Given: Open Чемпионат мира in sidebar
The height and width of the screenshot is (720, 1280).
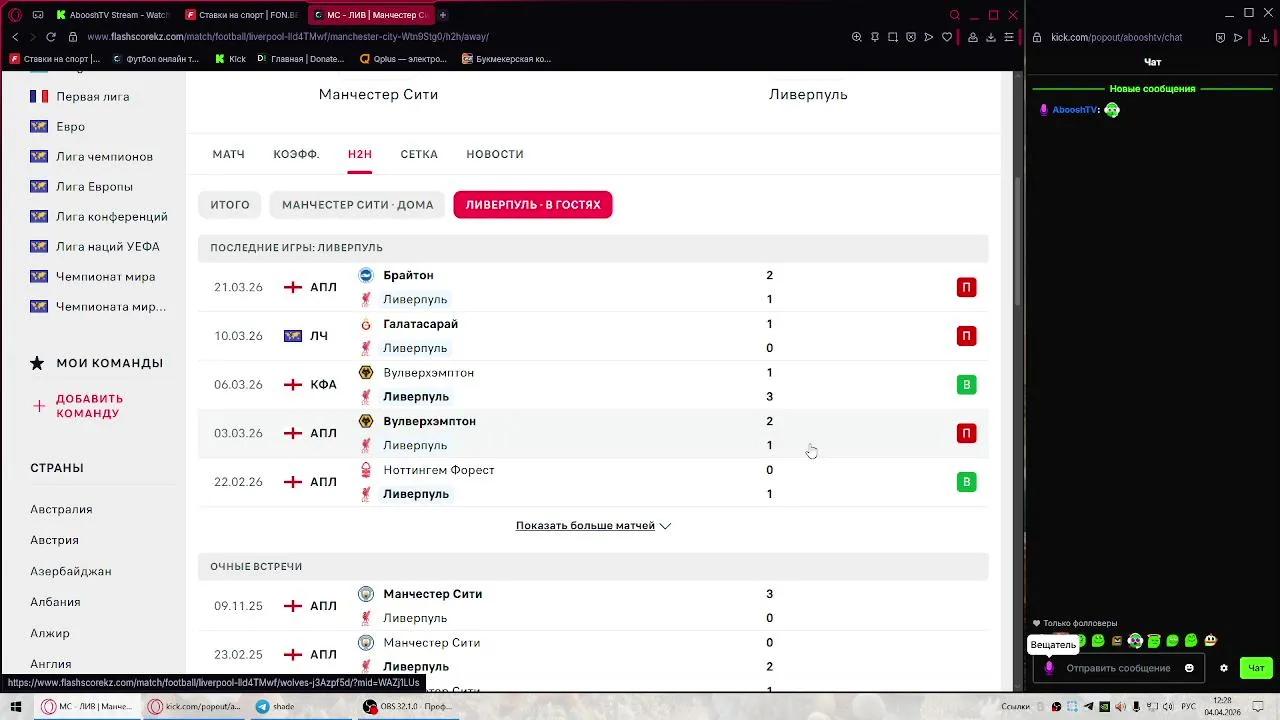Looking at the screenshot, I should tap(105, 277).
